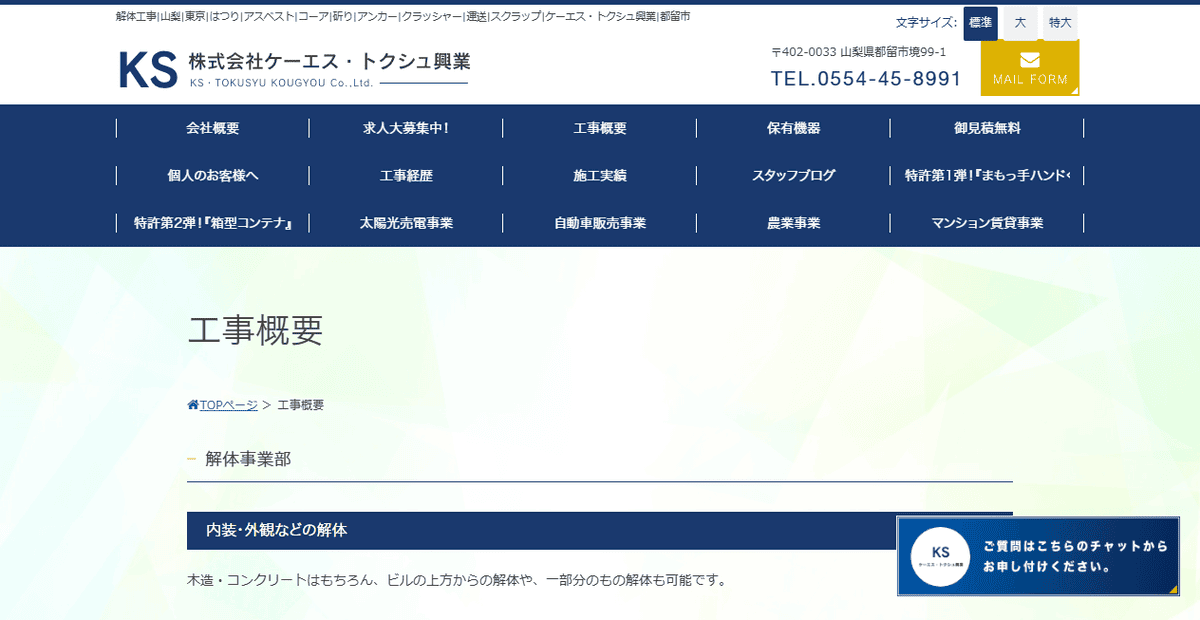Open the 御見積無料 page
The width and height of the screenshot is (1200, 620).
point(985,127)
